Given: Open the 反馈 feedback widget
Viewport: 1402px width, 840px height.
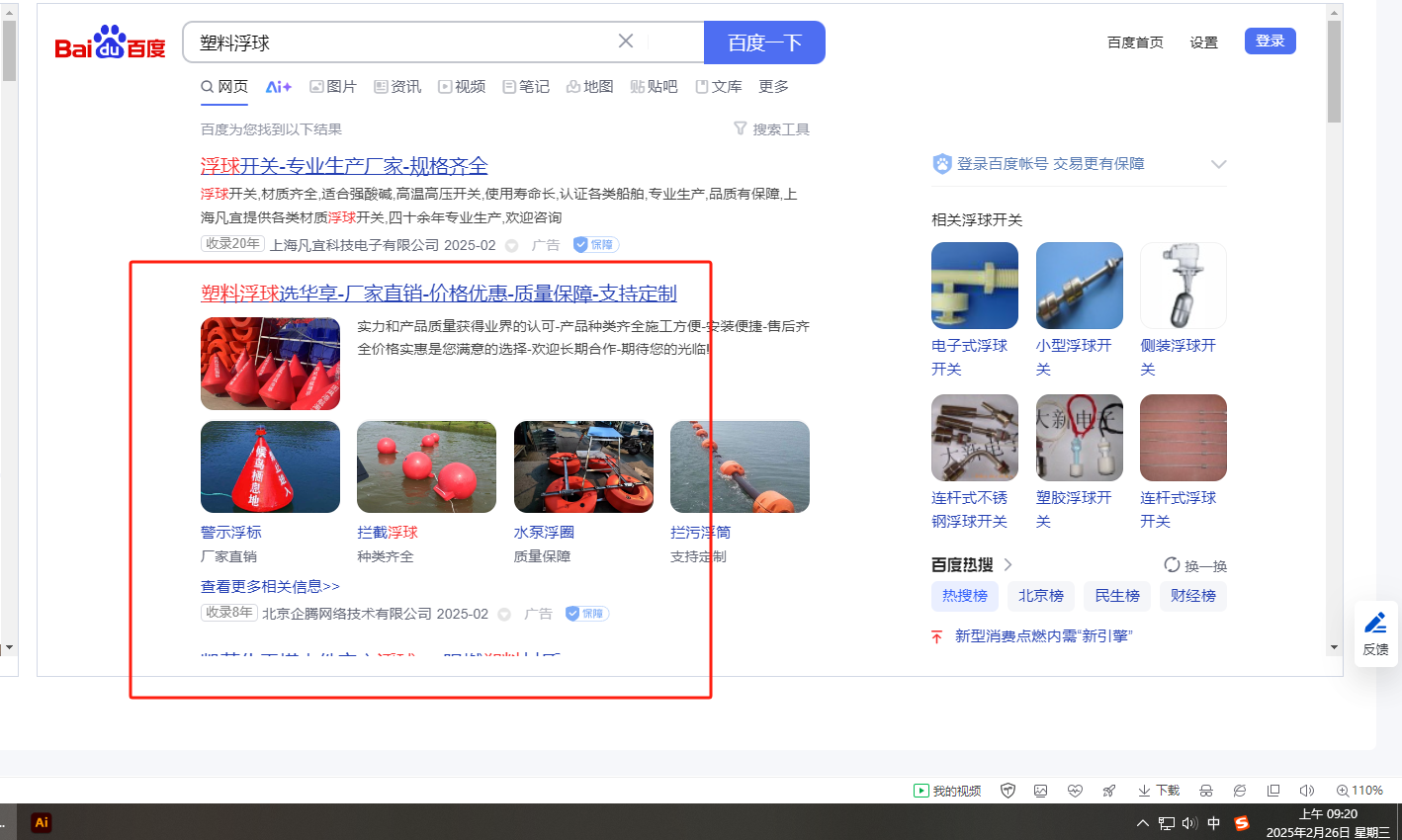Looking at the screenshot, I should pos(1375,633).
